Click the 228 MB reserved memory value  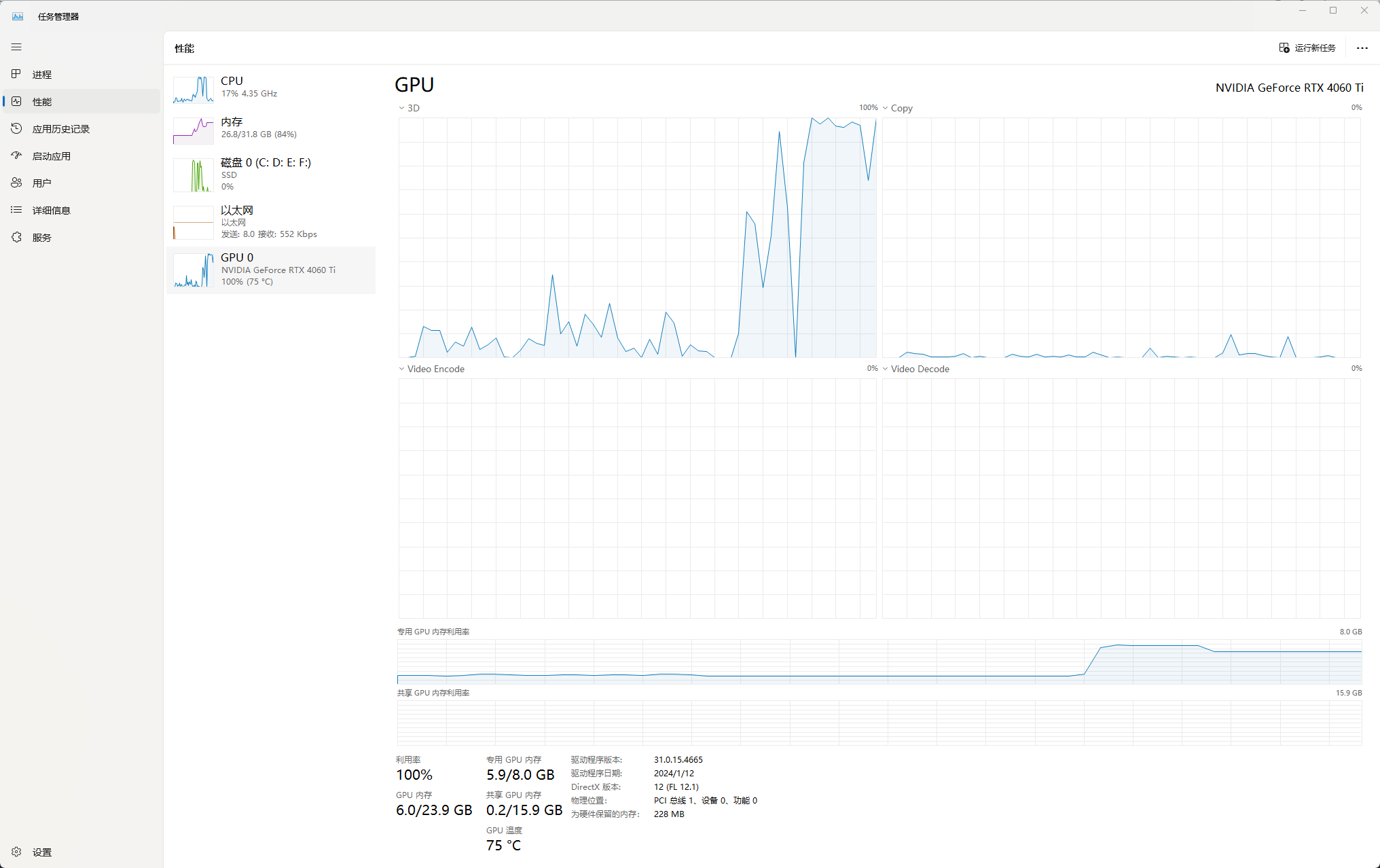point(669,814)
